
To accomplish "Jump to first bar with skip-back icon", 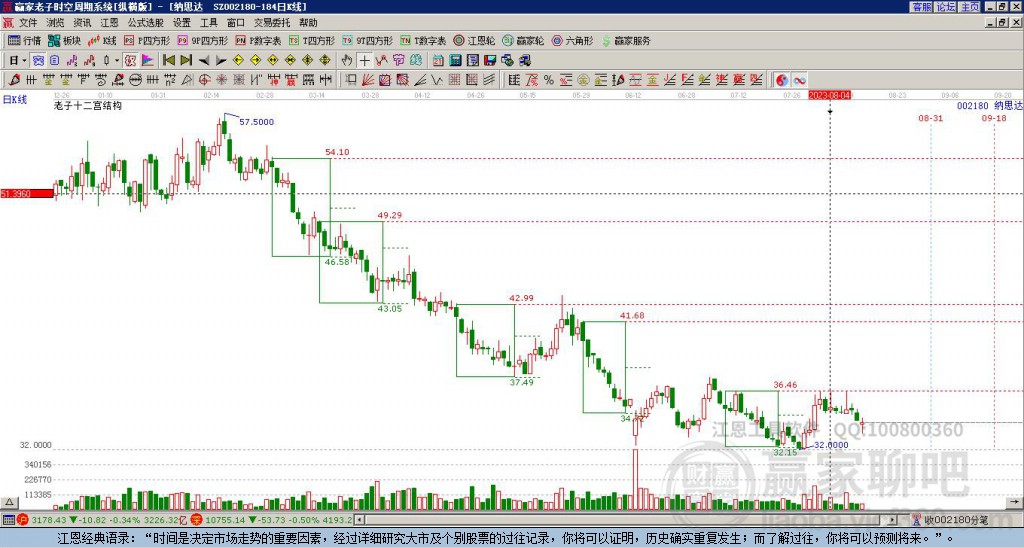I will click(x=169, y=61).
